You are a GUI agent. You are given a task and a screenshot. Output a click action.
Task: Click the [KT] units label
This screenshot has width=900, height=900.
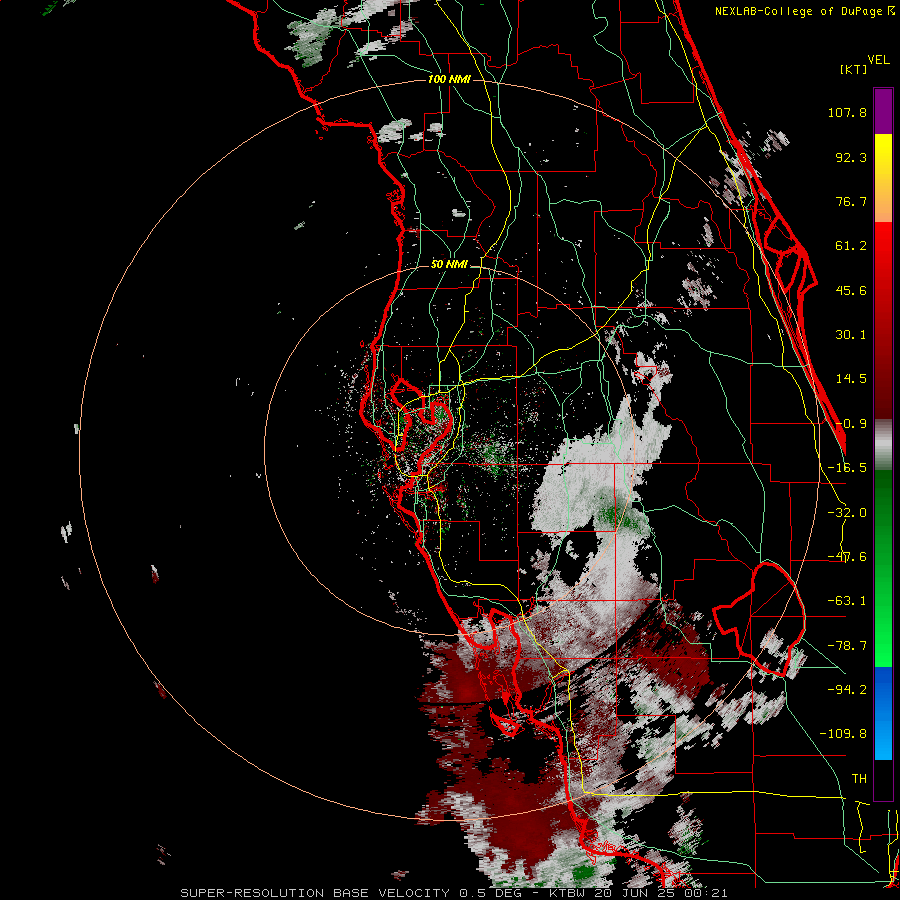[853, 69]
